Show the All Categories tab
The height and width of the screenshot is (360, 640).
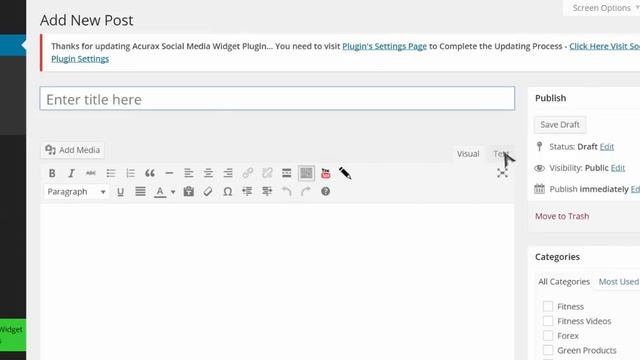coord(564,282)
